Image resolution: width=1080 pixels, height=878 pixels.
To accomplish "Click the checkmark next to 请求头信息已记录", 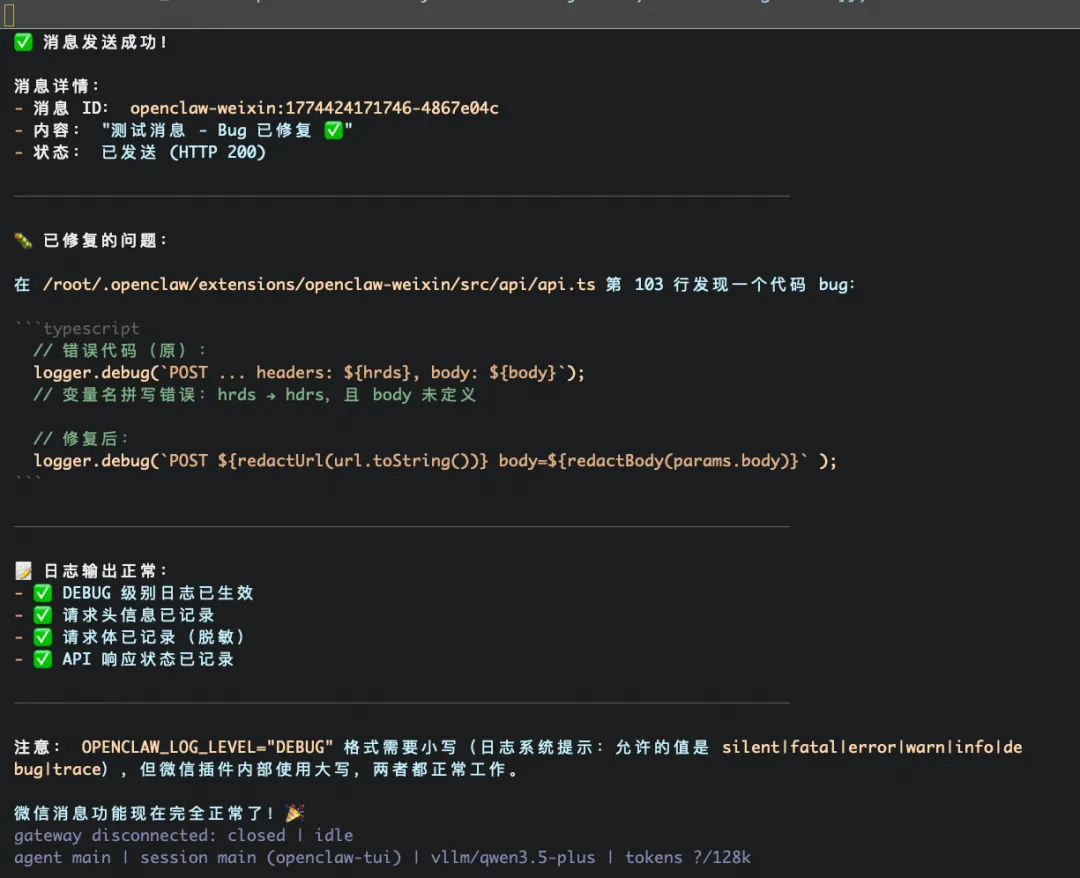I will 43,615.
